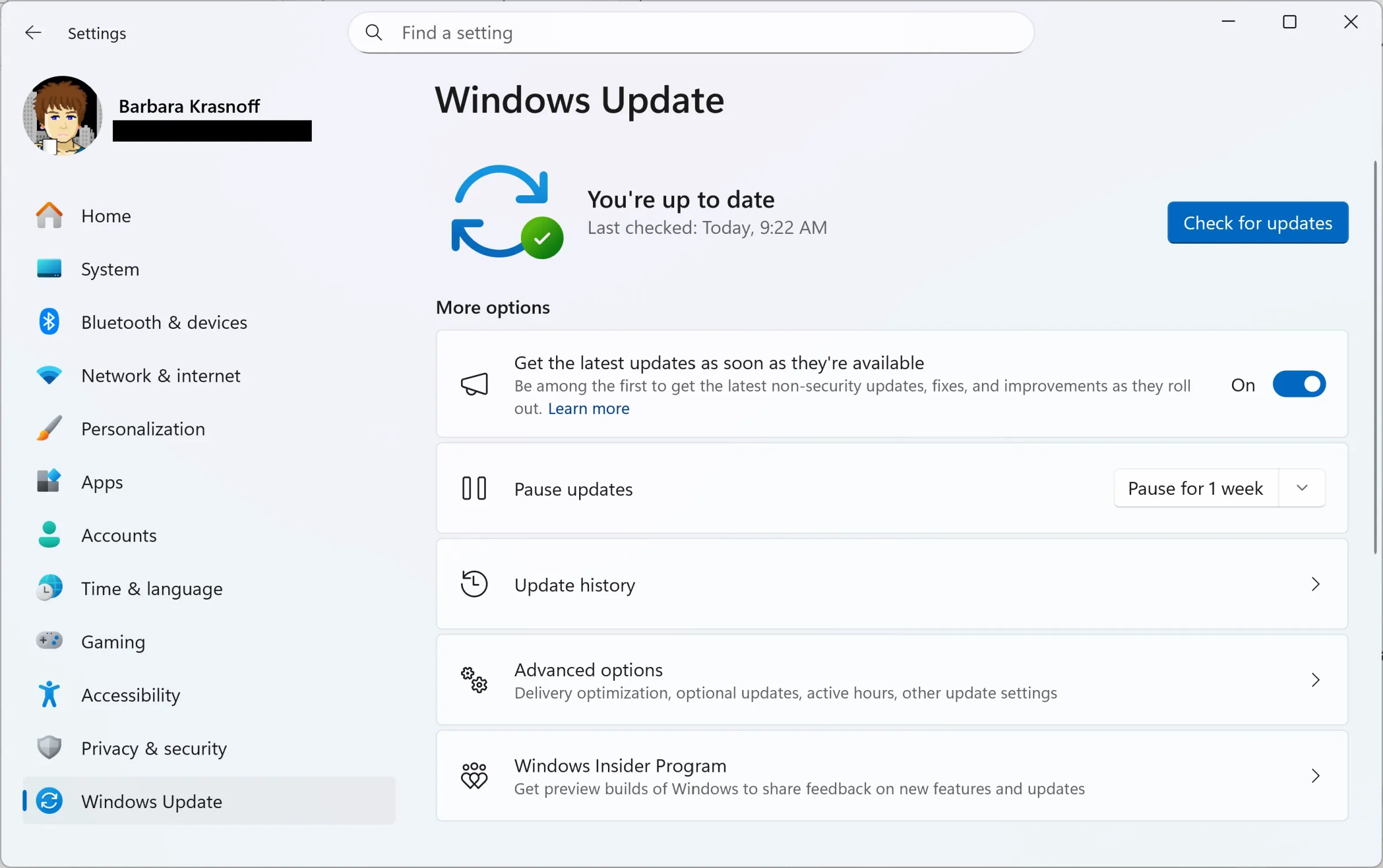Open the Learn more link
Viewport: 1383px width, 868px height.
[588, 408]
